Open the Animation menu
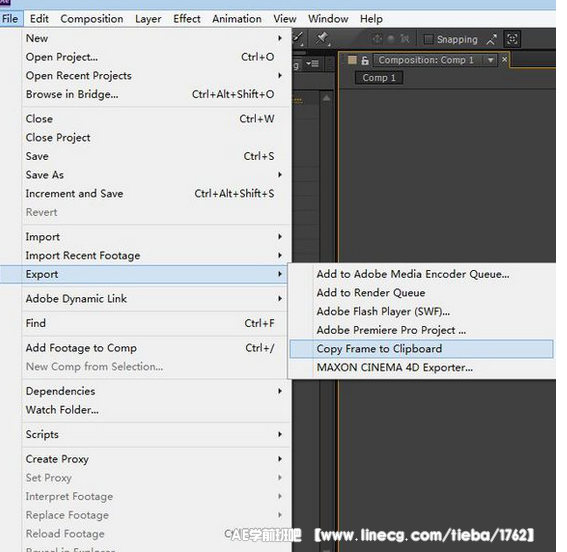The width and height of the screenshot is (567, 552). tap(237, 19)
